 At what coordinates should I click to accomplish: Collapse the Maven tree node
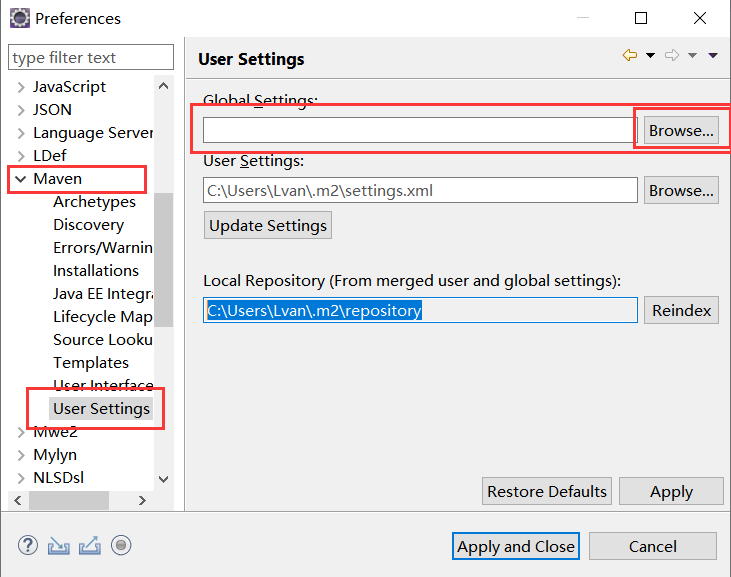pos(21,179)
